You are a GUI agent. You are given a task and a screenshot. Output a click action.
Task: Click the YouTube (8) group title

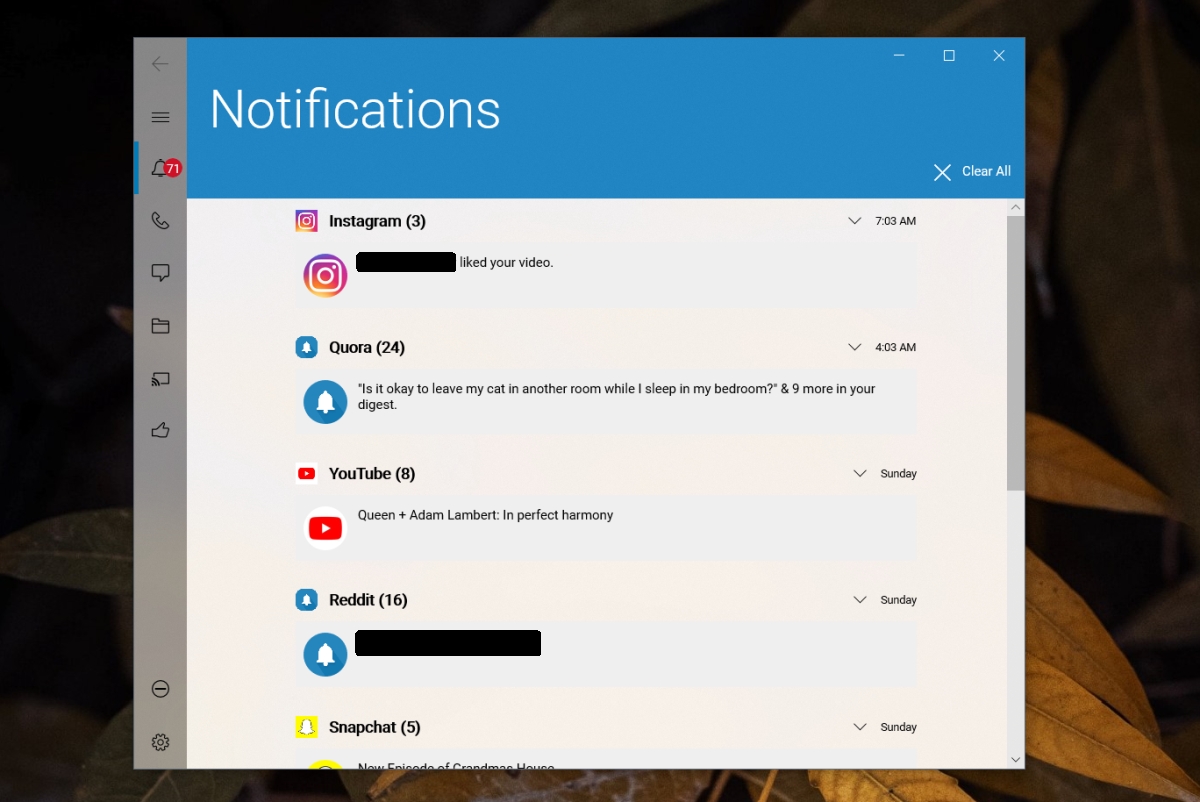pos(372,474)
